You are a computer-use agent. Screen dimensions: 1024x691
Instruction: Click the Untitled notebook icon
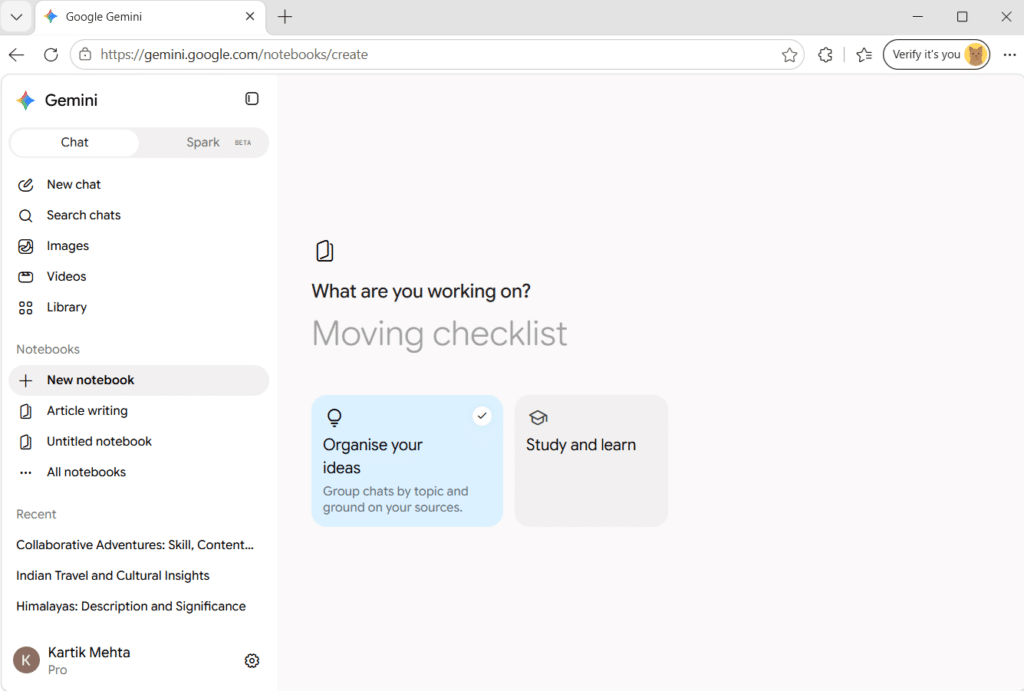[25, 442]
